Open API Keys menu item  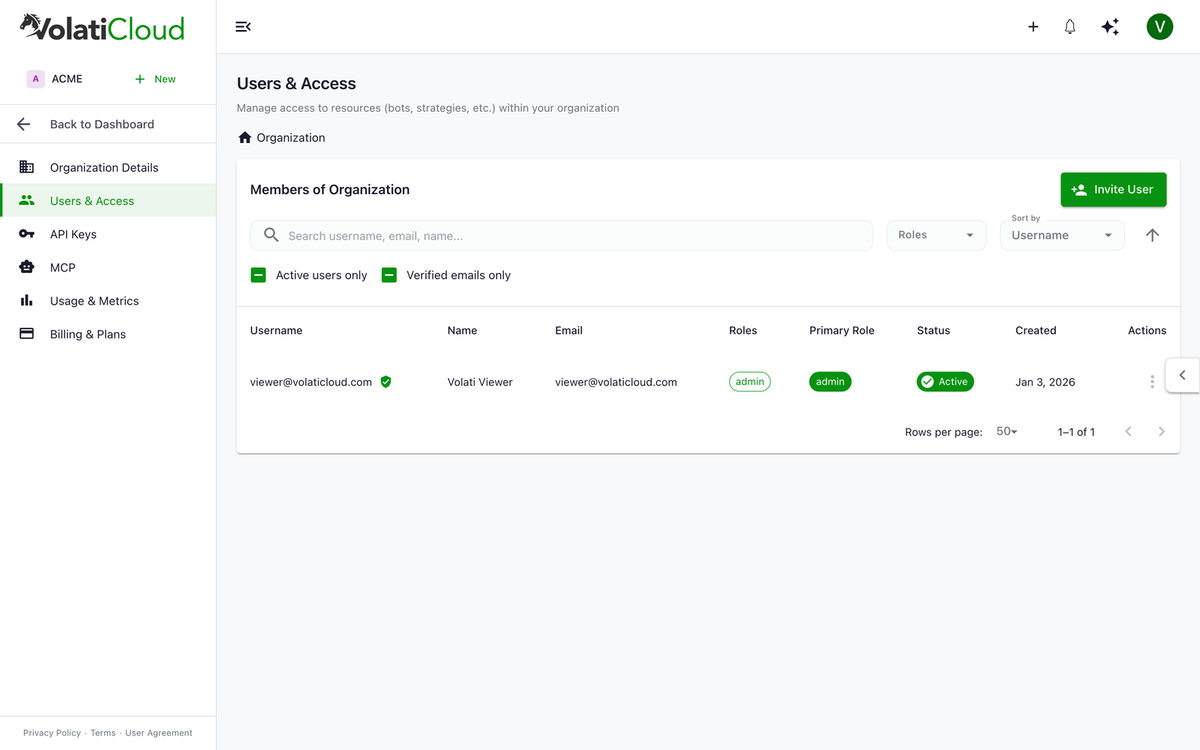coord(108,234)
